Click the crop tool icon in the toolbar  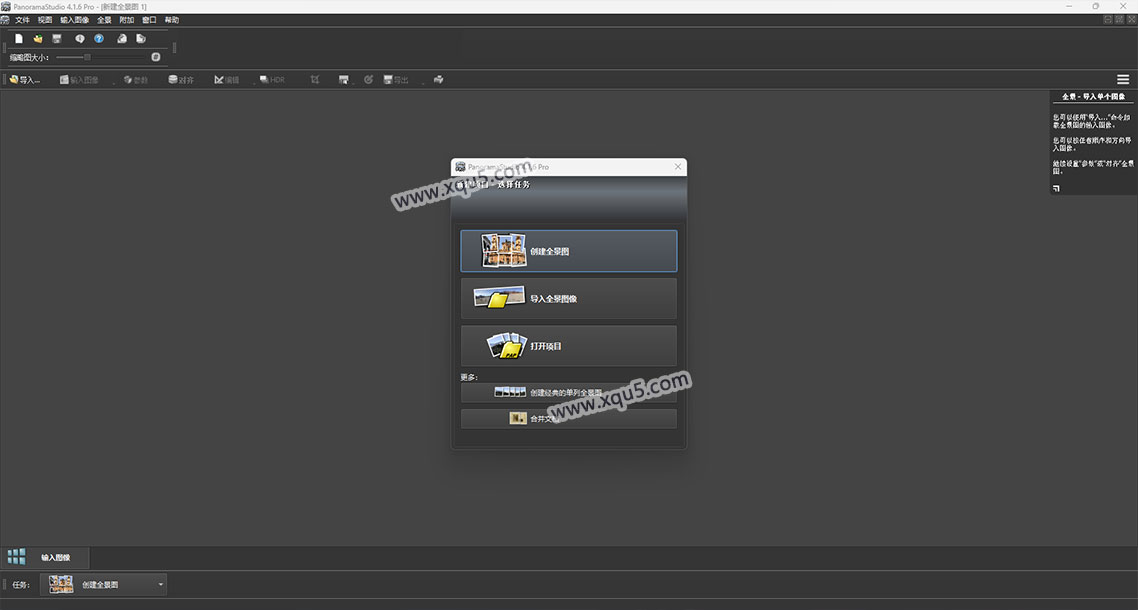coord(315,80)
